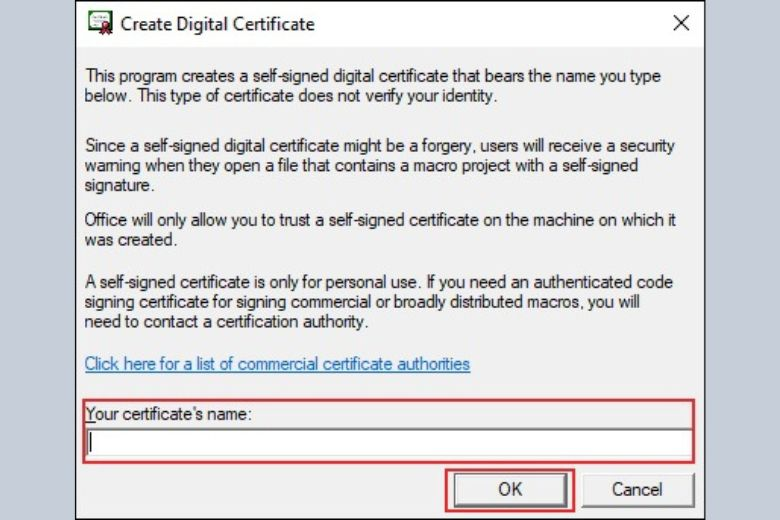The image size is (780, 520).
Task: Click the empty title bar area beside the title
Action: pyautogui.click(x=490, y=23)
